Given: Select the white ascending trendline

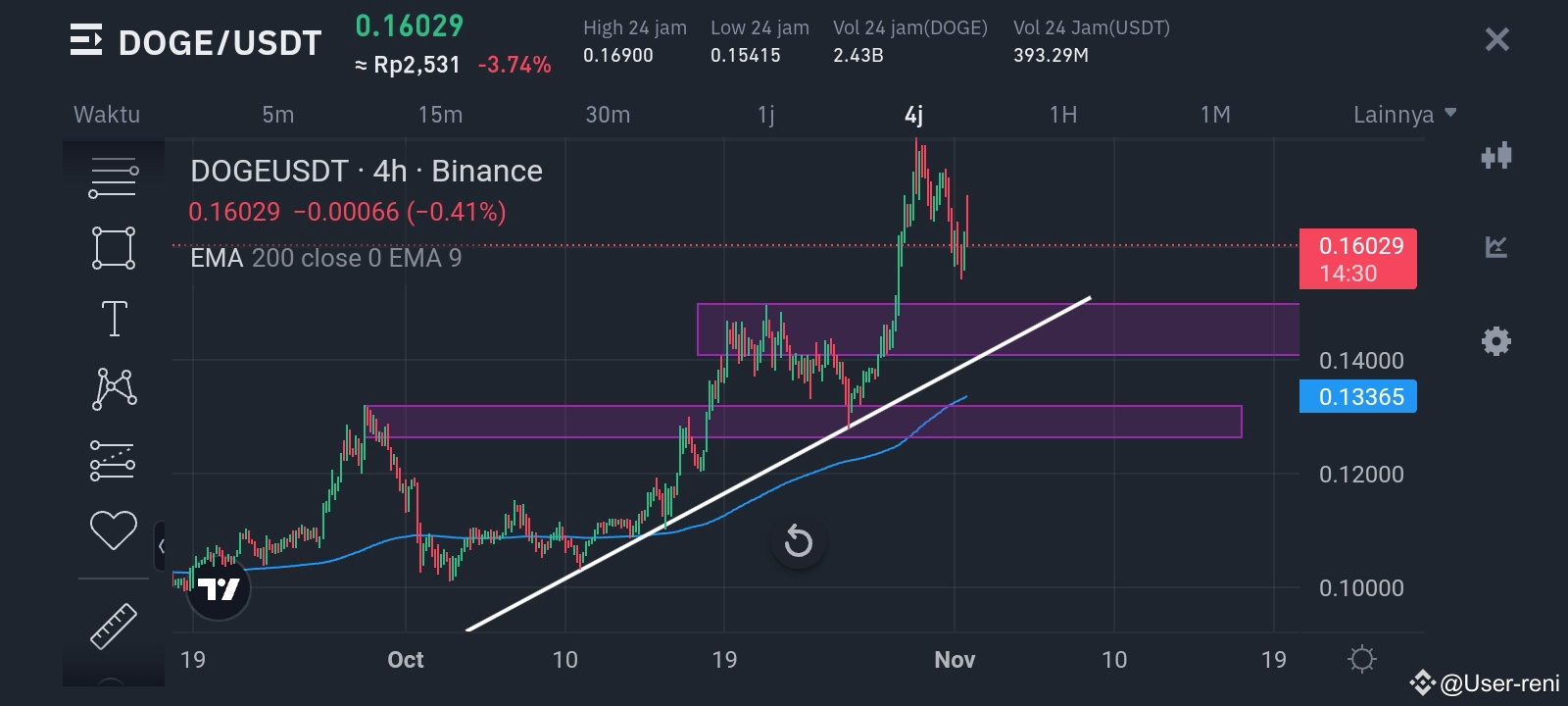Looking at the screenshot, I should (779, 463).
